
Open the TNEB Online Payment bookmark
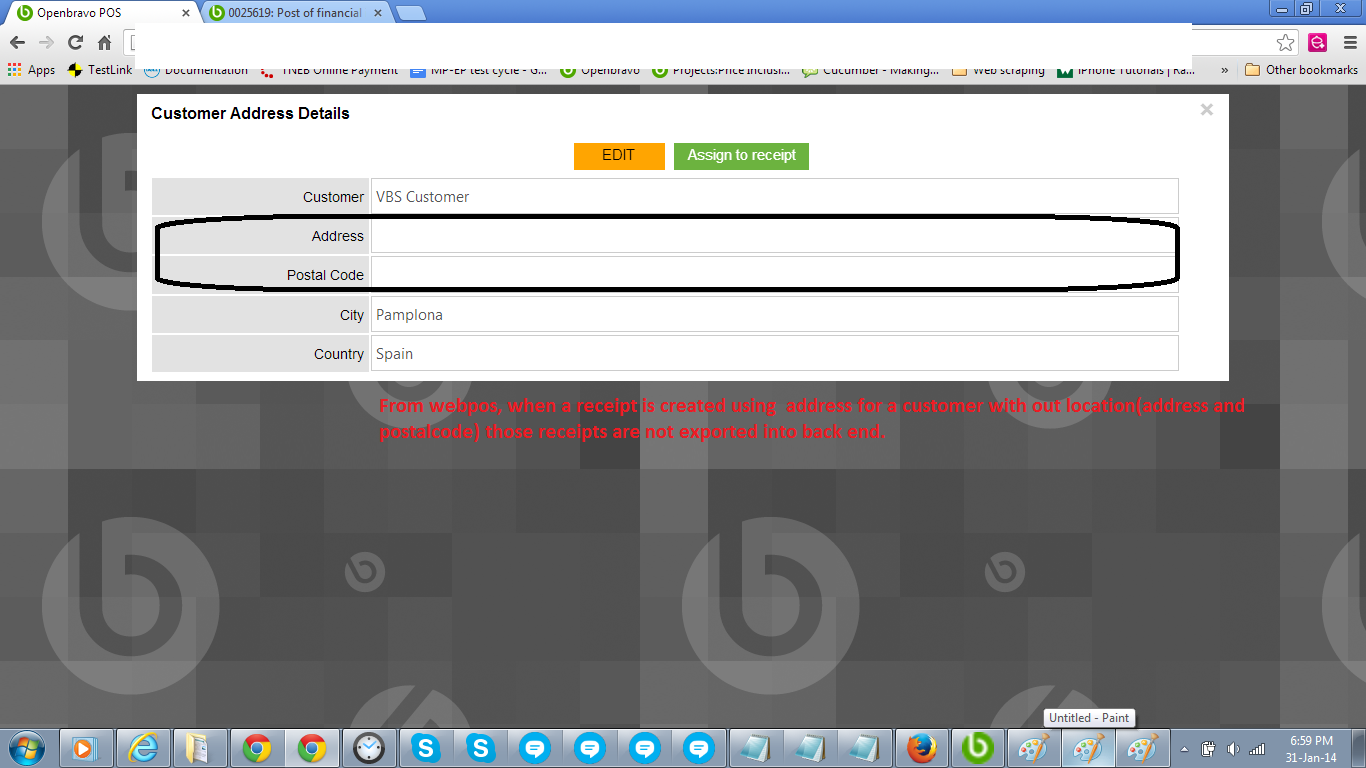tap(329, 70)
